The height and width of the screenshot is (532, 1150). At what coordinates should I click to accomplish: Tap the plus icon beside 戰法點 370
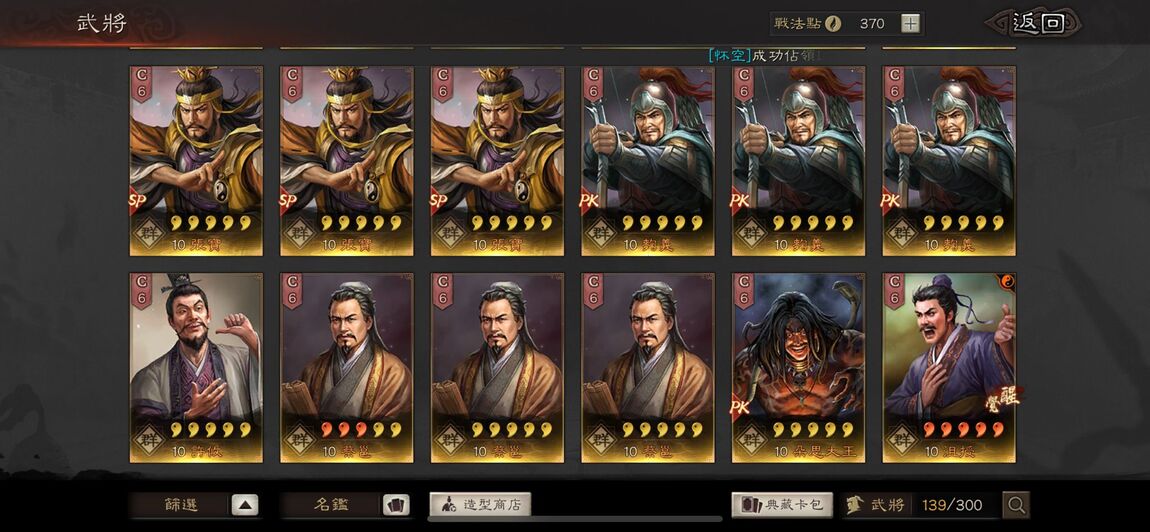[x=910, y=23]
